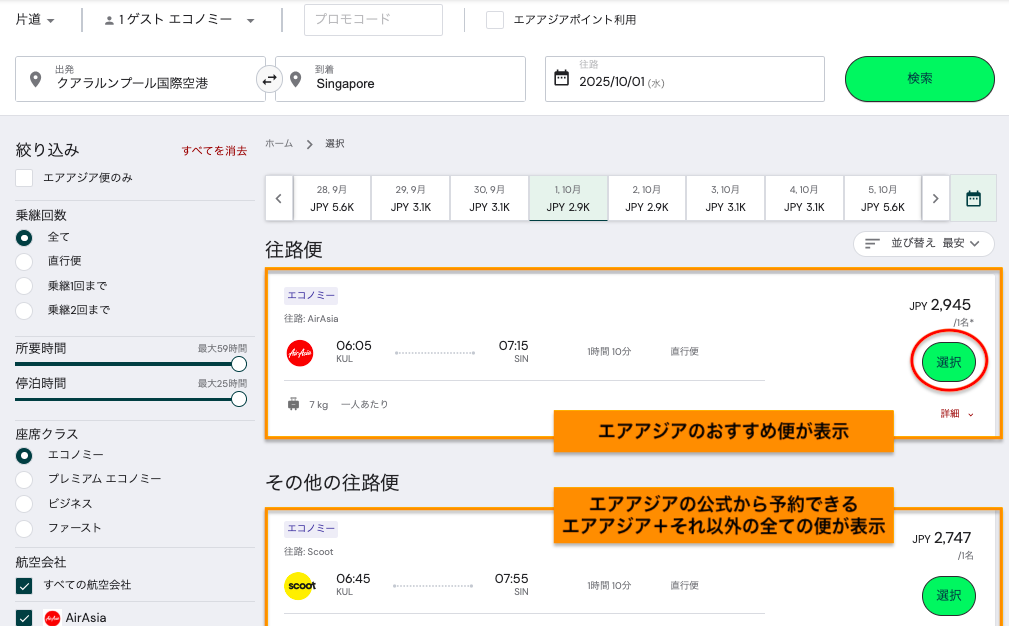The image size is (1009, 626).
Task: Select the AirAsia 06:05 flight
Action: coord(949,362)
